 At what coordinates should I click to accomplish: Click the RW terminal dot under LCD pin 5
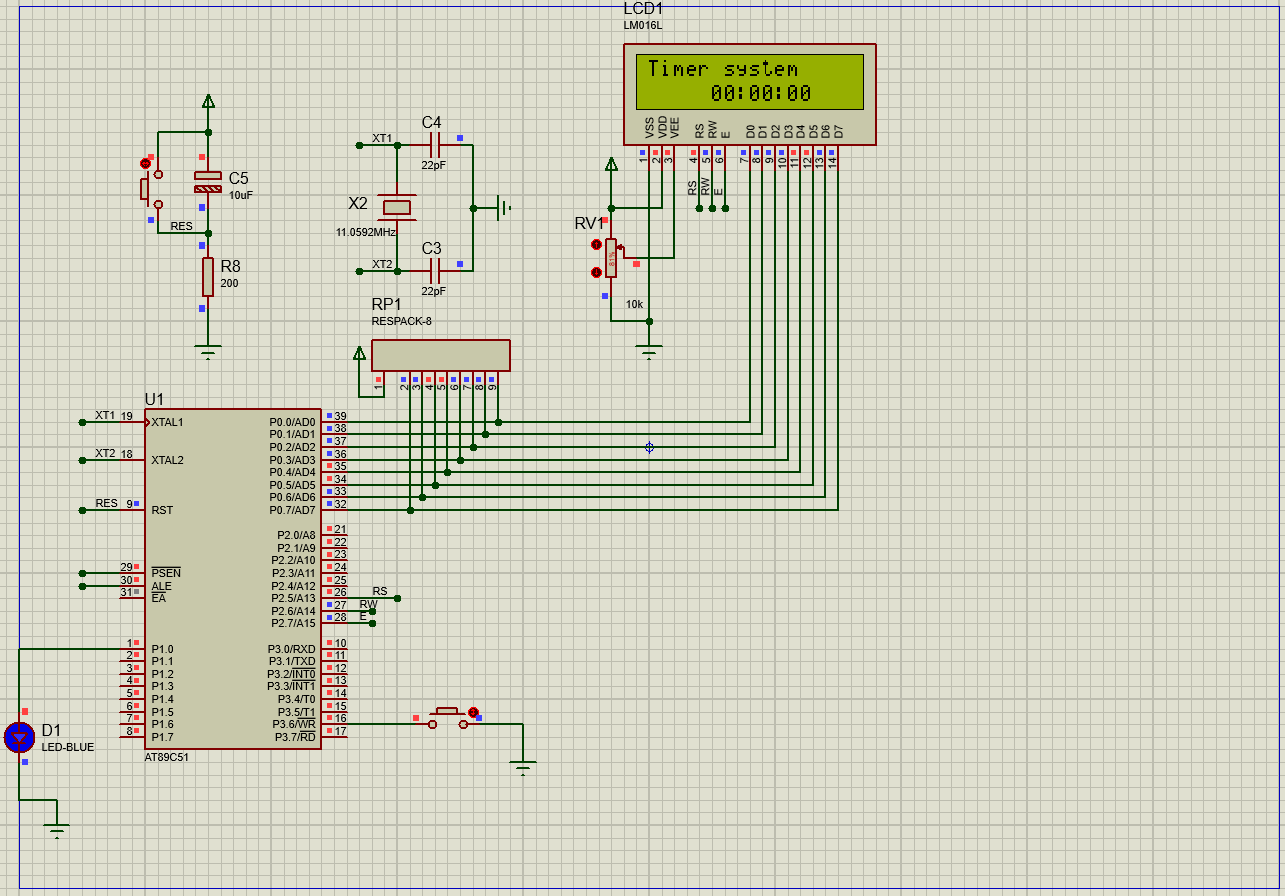click(x=712, y=208)
